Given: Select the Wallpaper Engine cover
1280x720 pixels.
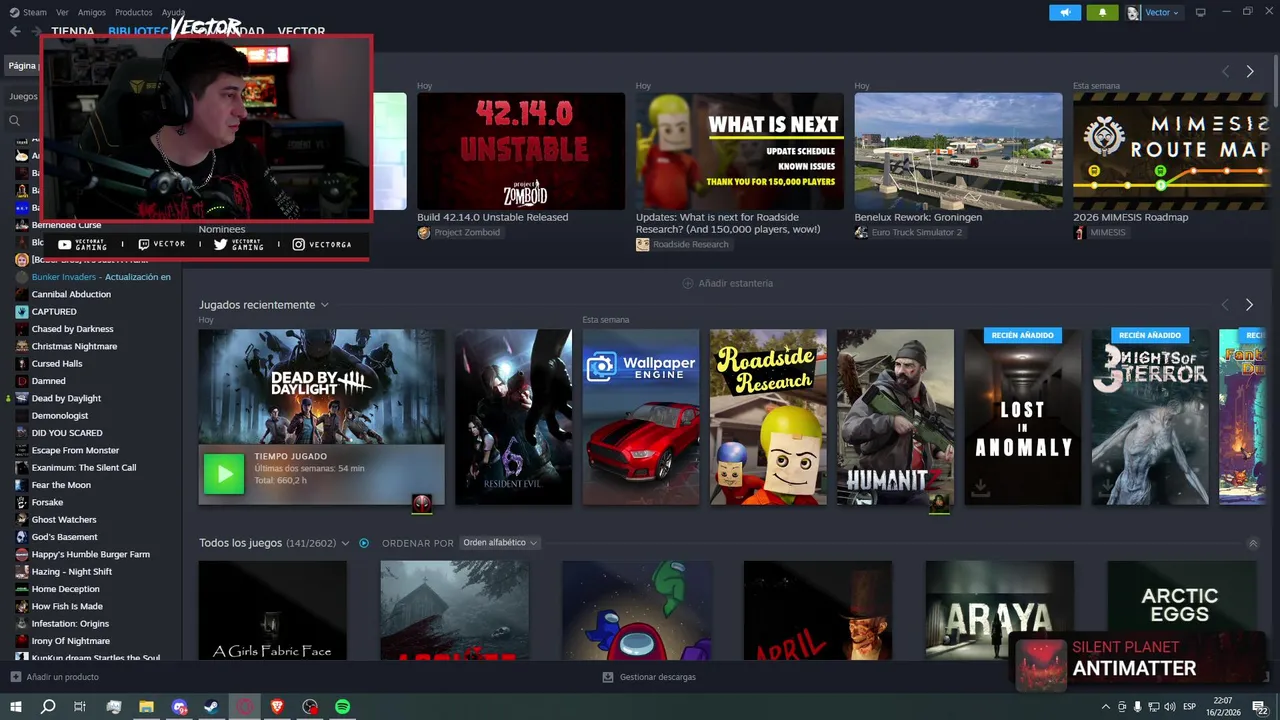Looking at the screenshot, I should [x=641, y=417].
